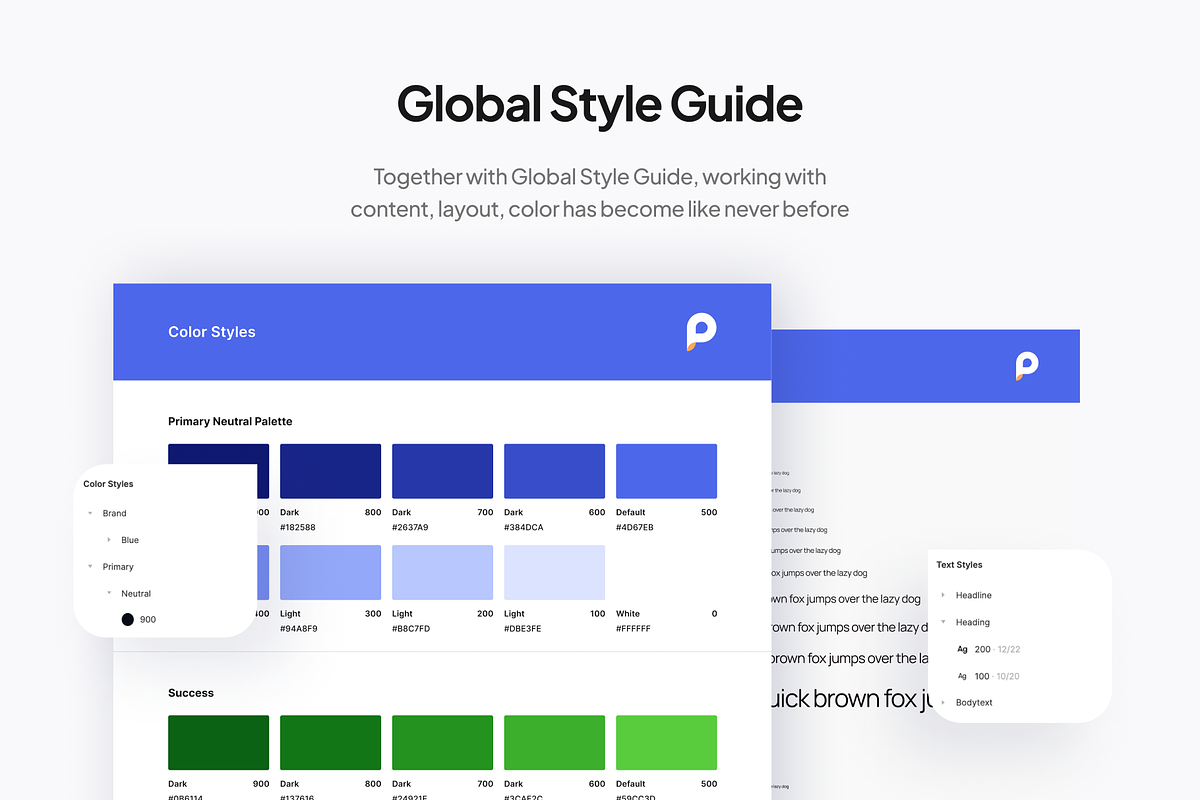Expand the Bodytext style arrow
The image size is (1200, 800).
coord(943,703)
